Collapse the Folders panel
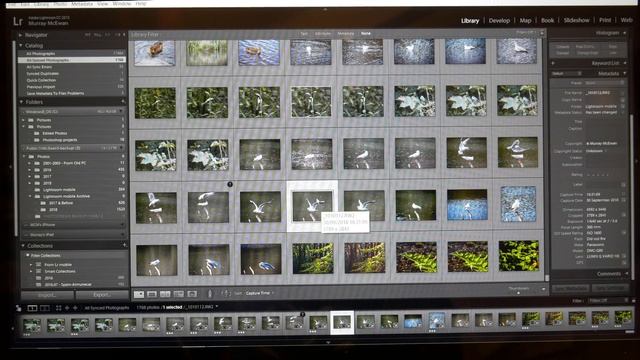640x360 pixels. [22, 102]
